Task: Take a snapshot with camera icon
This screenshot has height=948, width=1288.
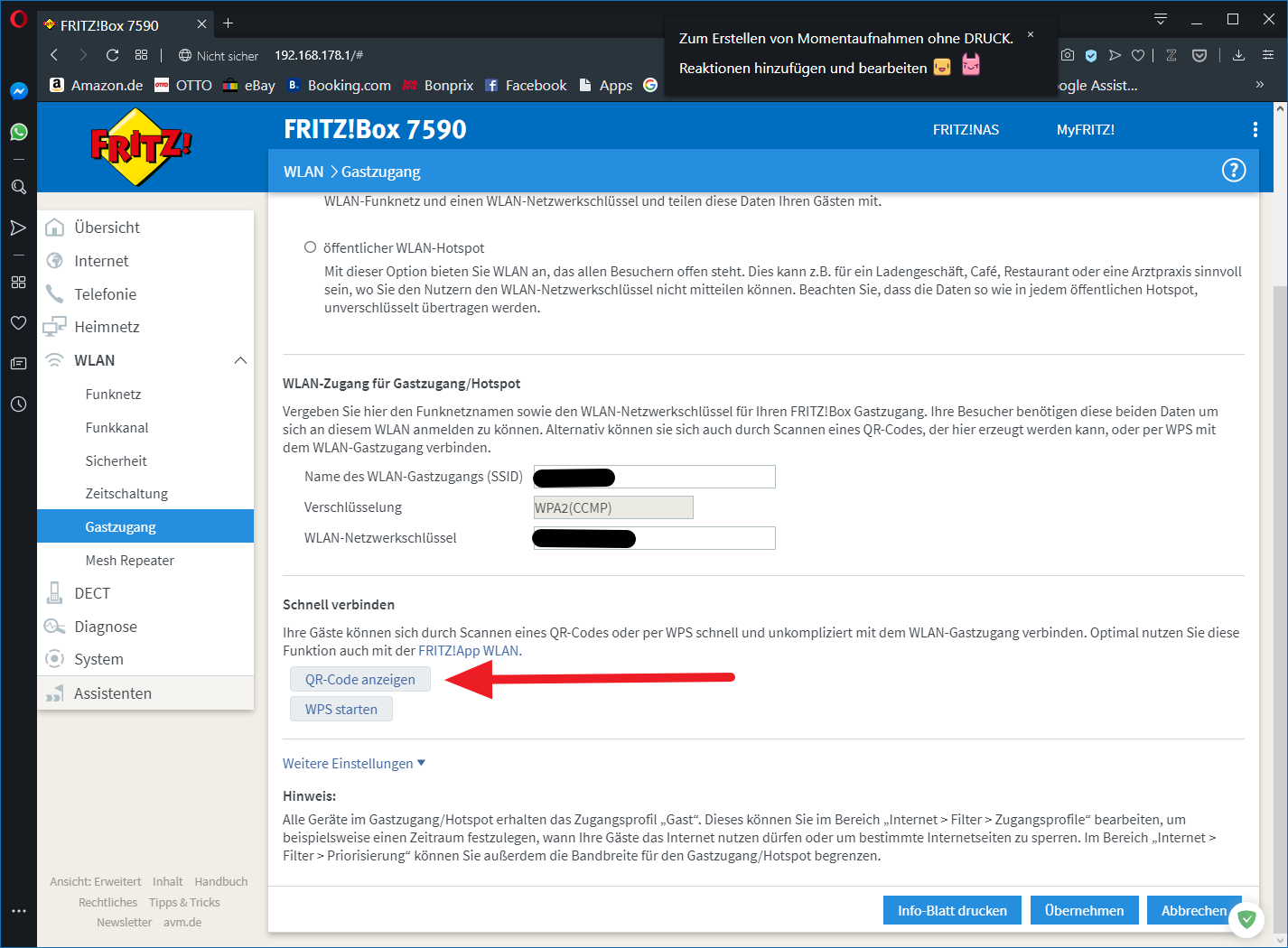Action: [1068, 55]
